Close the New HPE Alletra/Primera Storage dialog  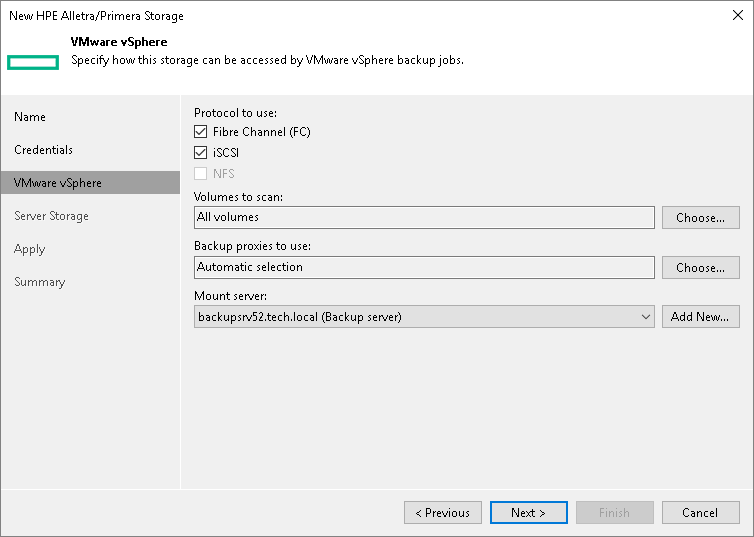(x=738, y=15)
